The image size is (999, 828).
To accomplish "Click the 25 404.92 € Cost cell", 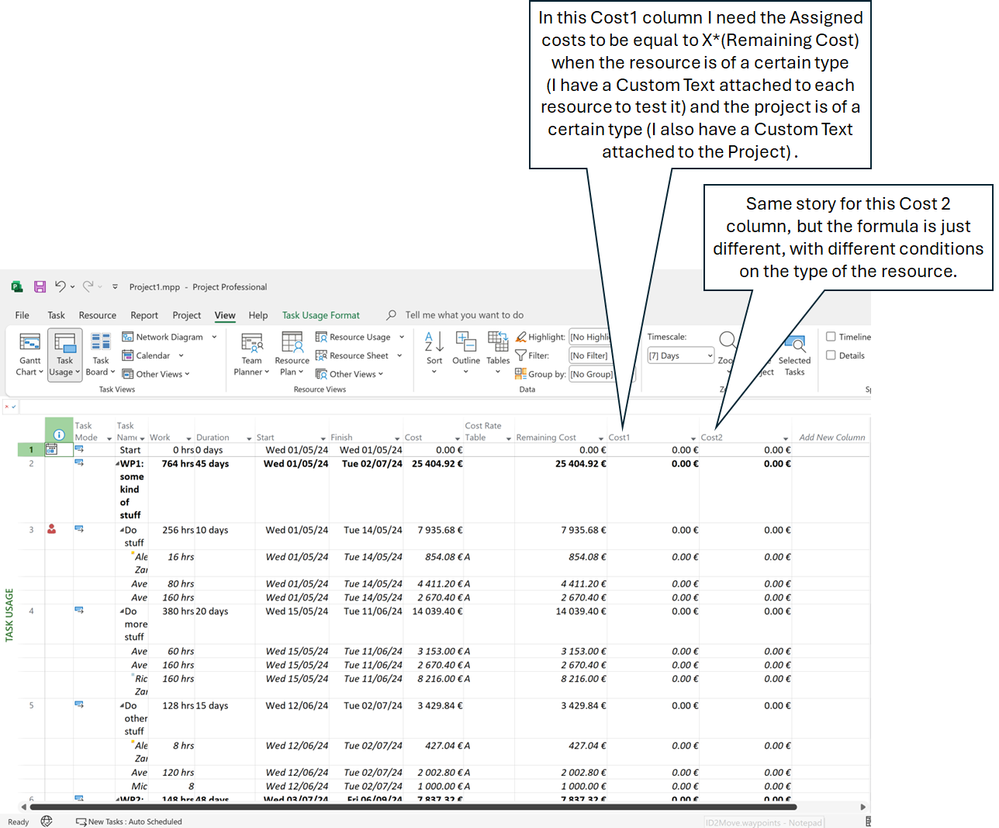I will click(433, 464).
